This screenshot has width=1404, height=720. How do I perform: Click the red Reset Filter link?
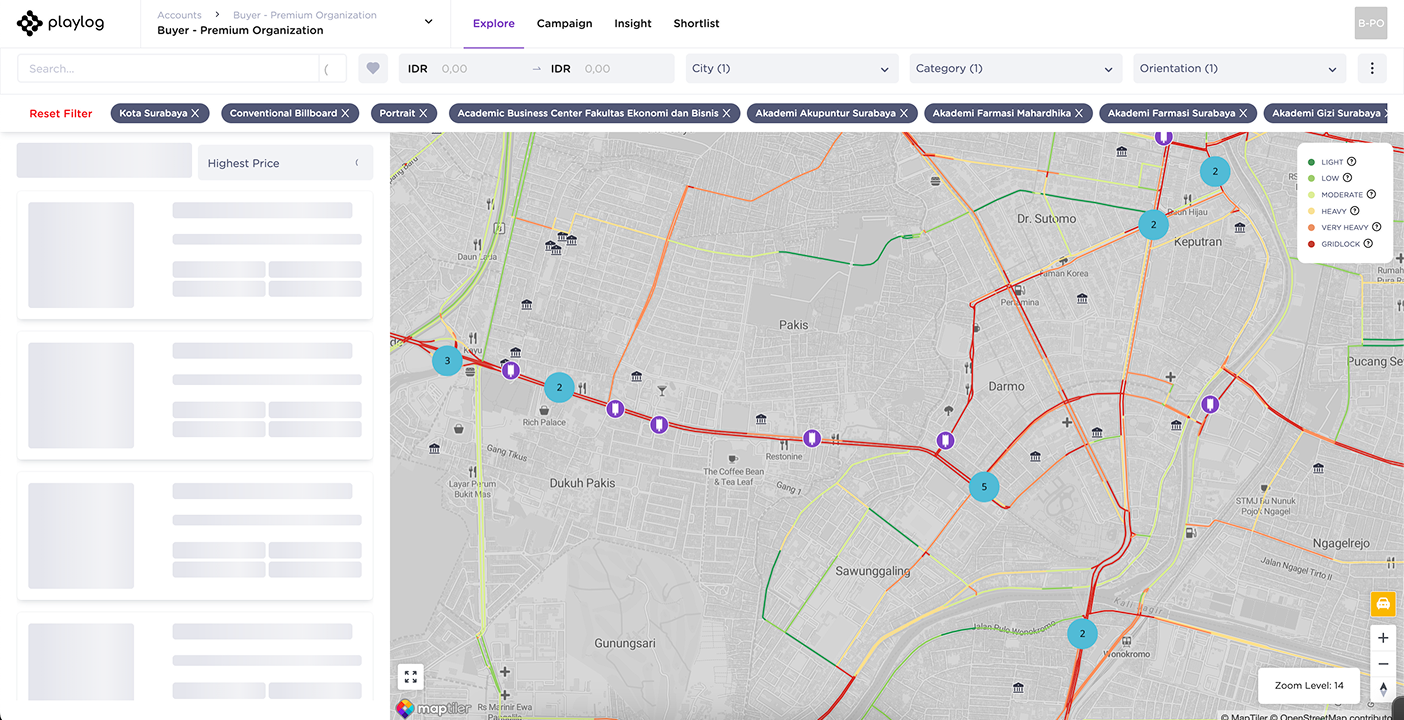[61, 114]
